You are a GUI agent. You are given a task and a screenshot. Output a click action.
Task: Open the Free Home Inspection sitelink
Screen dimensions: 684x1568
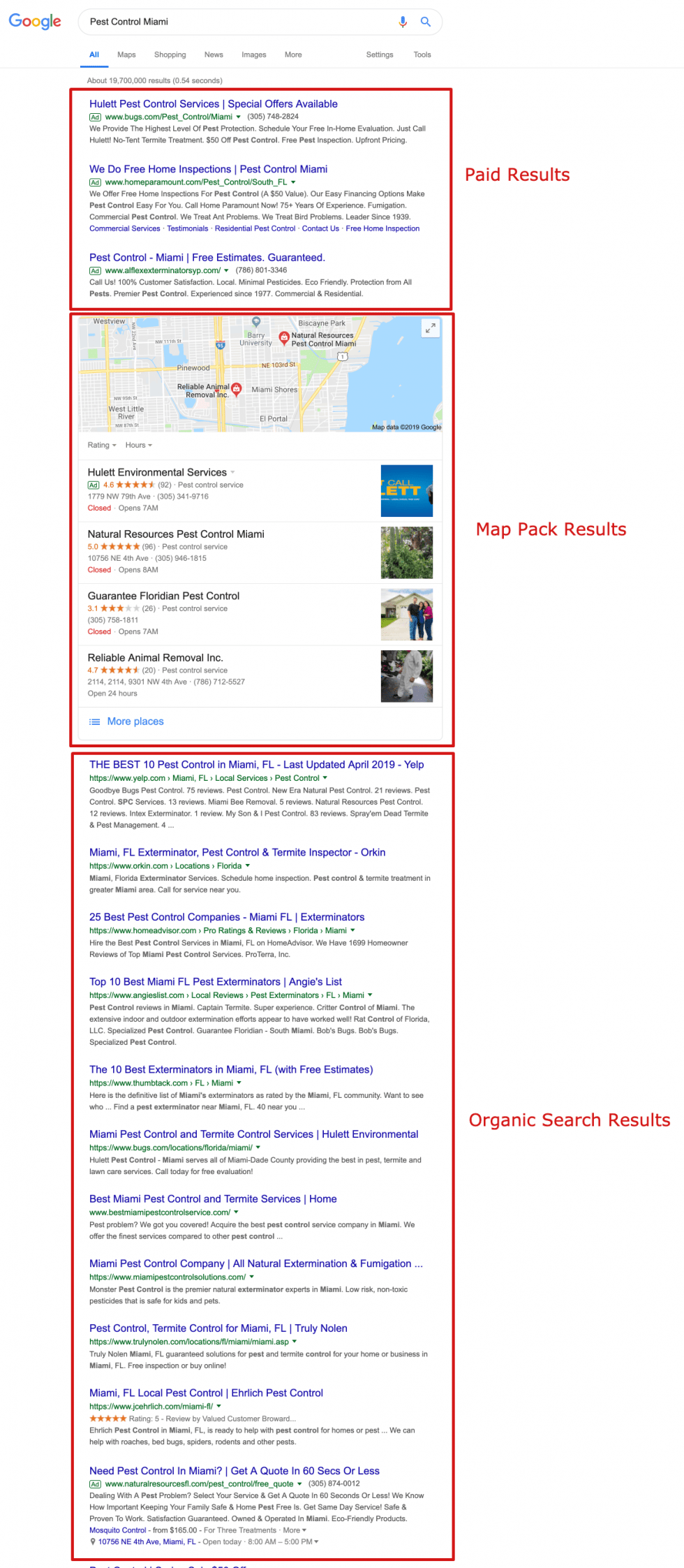(x=382, y=228)
